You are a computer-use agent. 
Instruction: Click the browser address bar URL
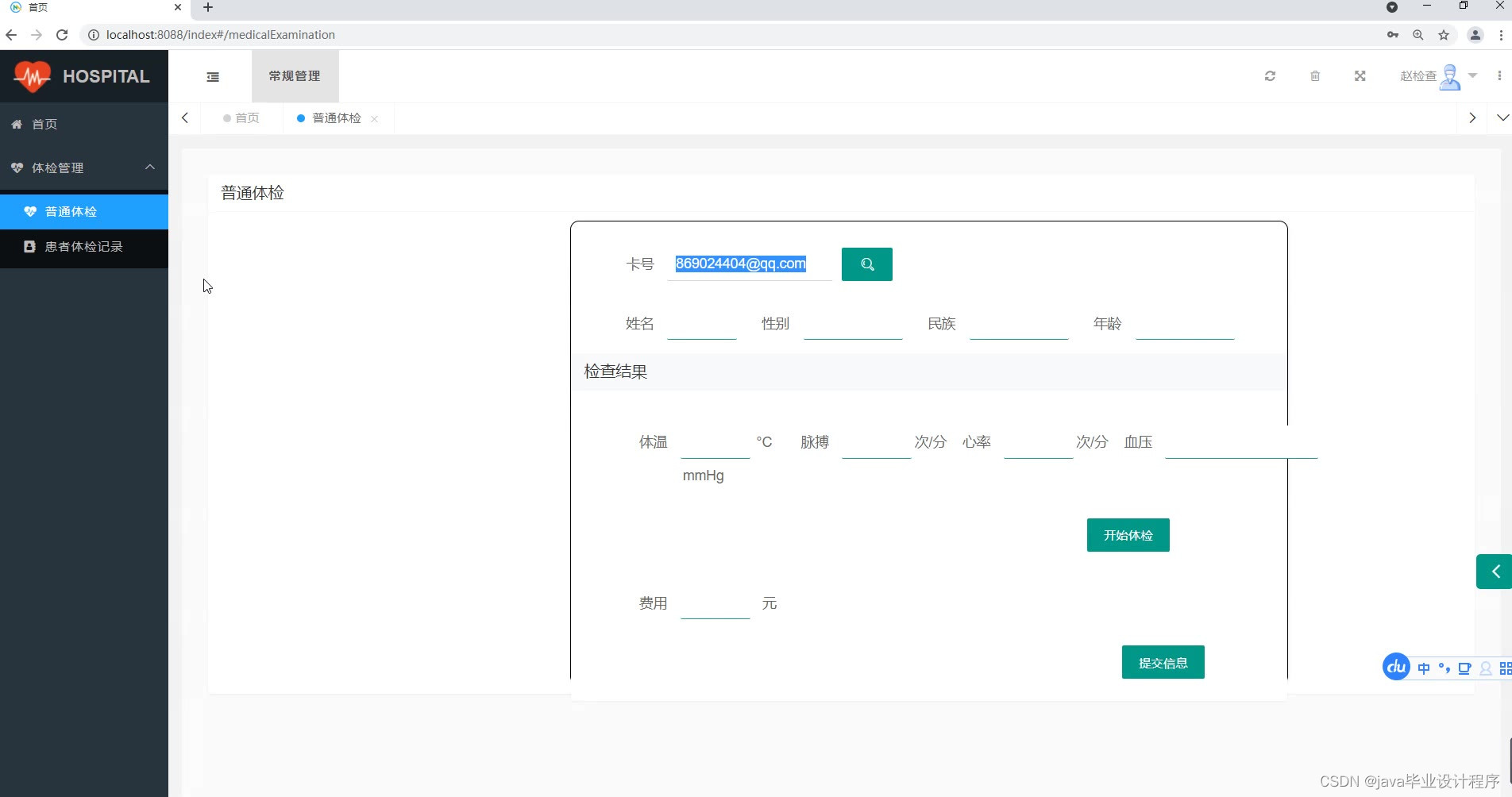(221, 35)
